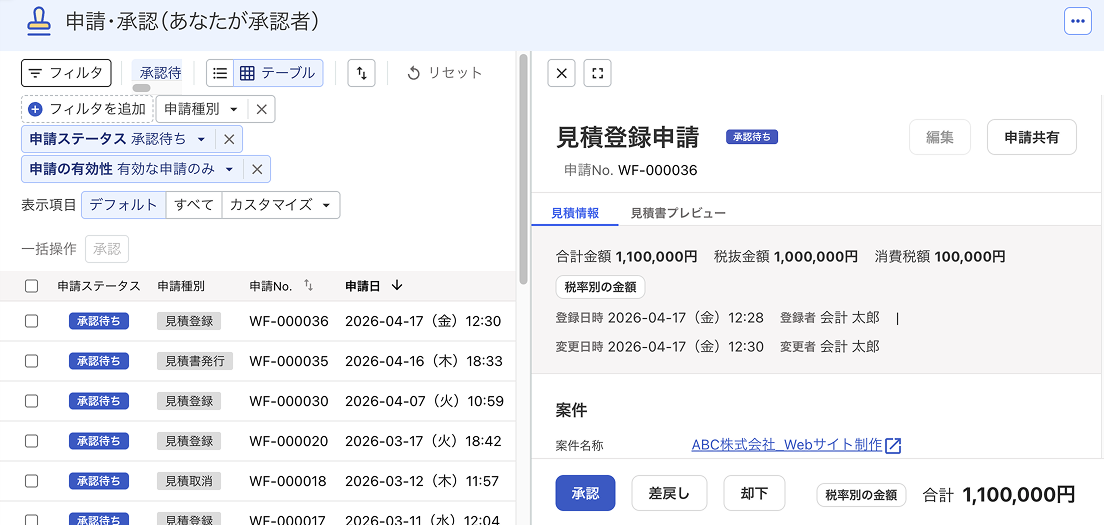
Task: Click the 申請ステータス column header
Action: pyautogui.click(x=99, y=286)
